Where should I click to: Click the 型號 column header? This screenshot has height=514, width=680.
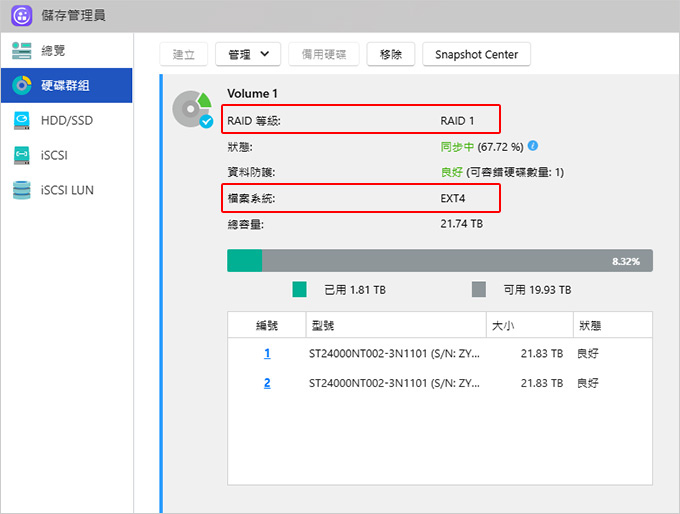tap(396, 325)
